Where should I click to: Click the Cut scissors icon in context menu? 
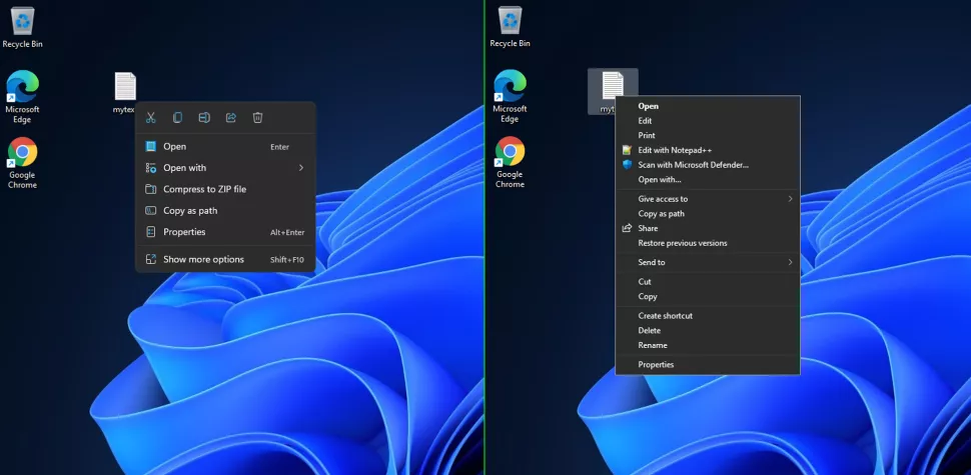[150, 118]
